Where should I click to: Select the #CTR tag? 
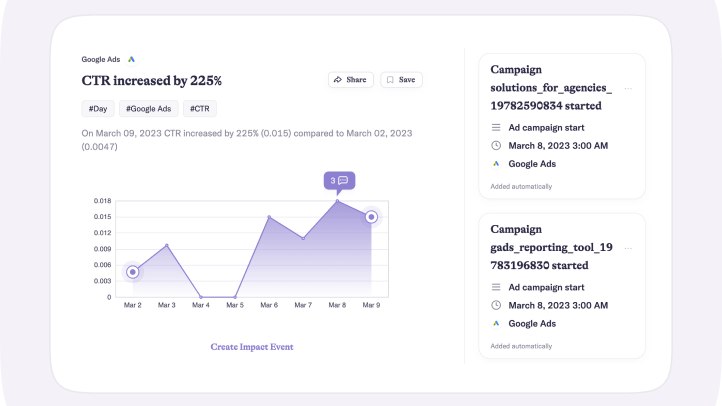199,109
